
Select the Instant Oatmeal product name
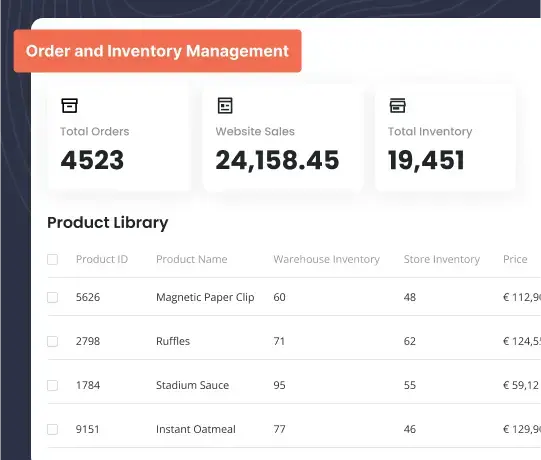[x=196, y=429]
